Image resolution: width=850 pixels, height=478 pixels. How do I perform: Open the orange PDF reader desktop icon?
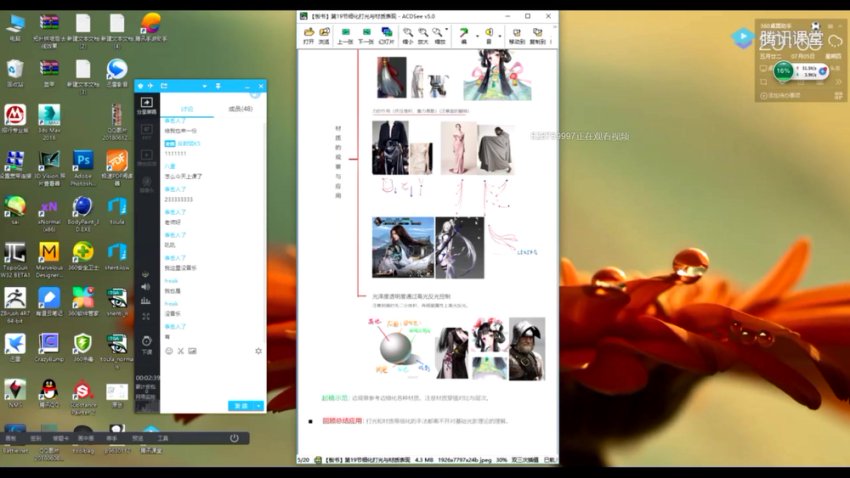pos(117,168)
